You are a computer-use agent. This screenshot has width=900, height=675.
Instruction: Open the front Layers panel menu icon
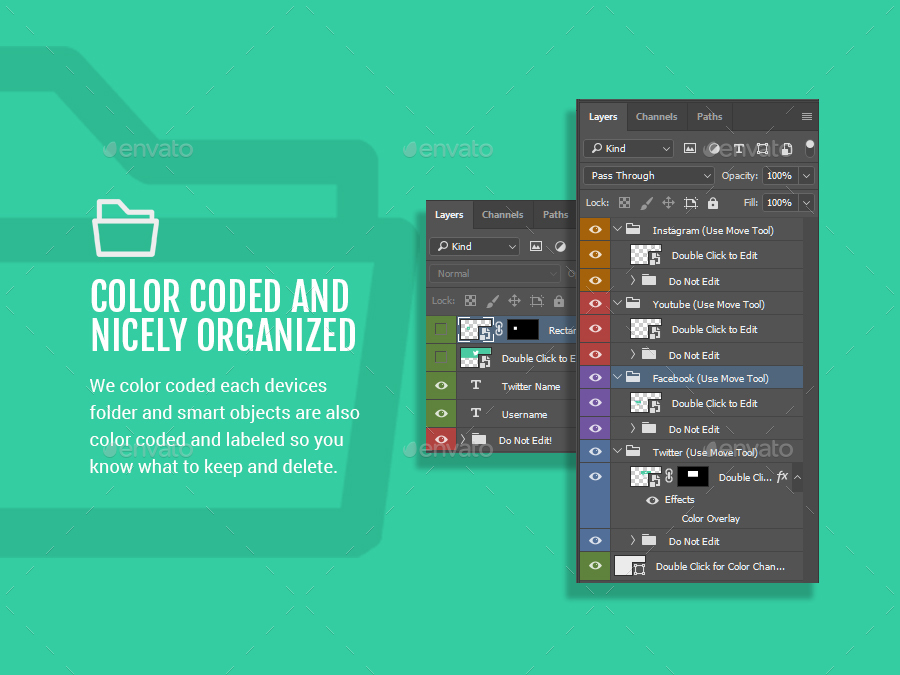806,117
